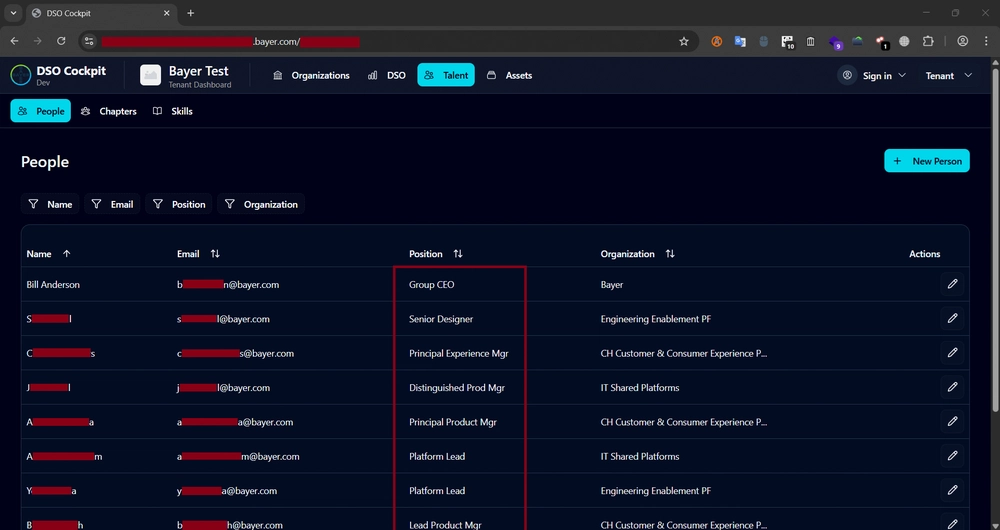Viewport: 1000px width, 530px height.
Task: Click the Bill Anderson name cell
Action: [53, 284]
